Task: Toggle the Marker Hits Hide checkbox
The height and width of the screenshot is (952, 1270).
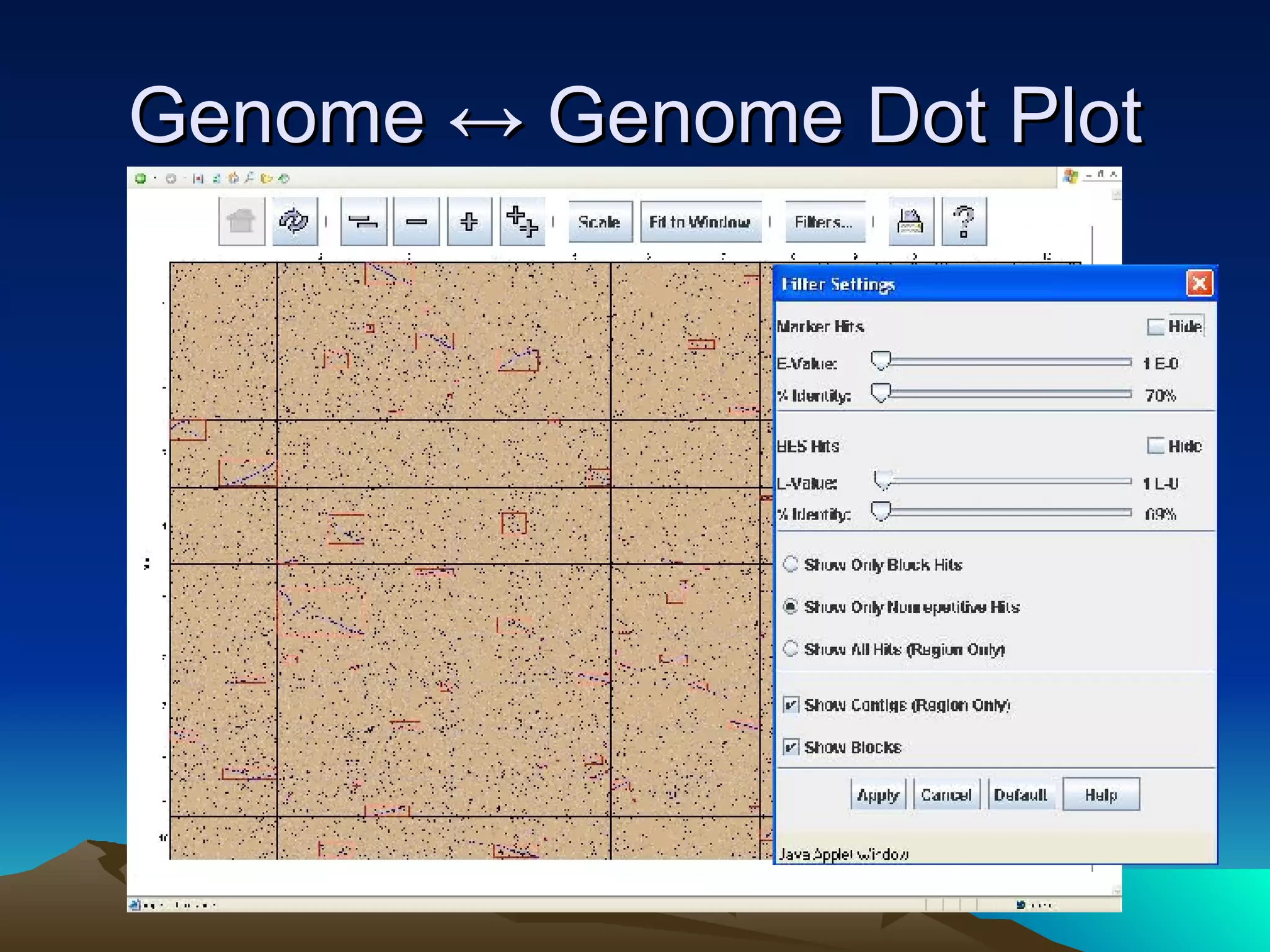Action: click(1155, 327)
